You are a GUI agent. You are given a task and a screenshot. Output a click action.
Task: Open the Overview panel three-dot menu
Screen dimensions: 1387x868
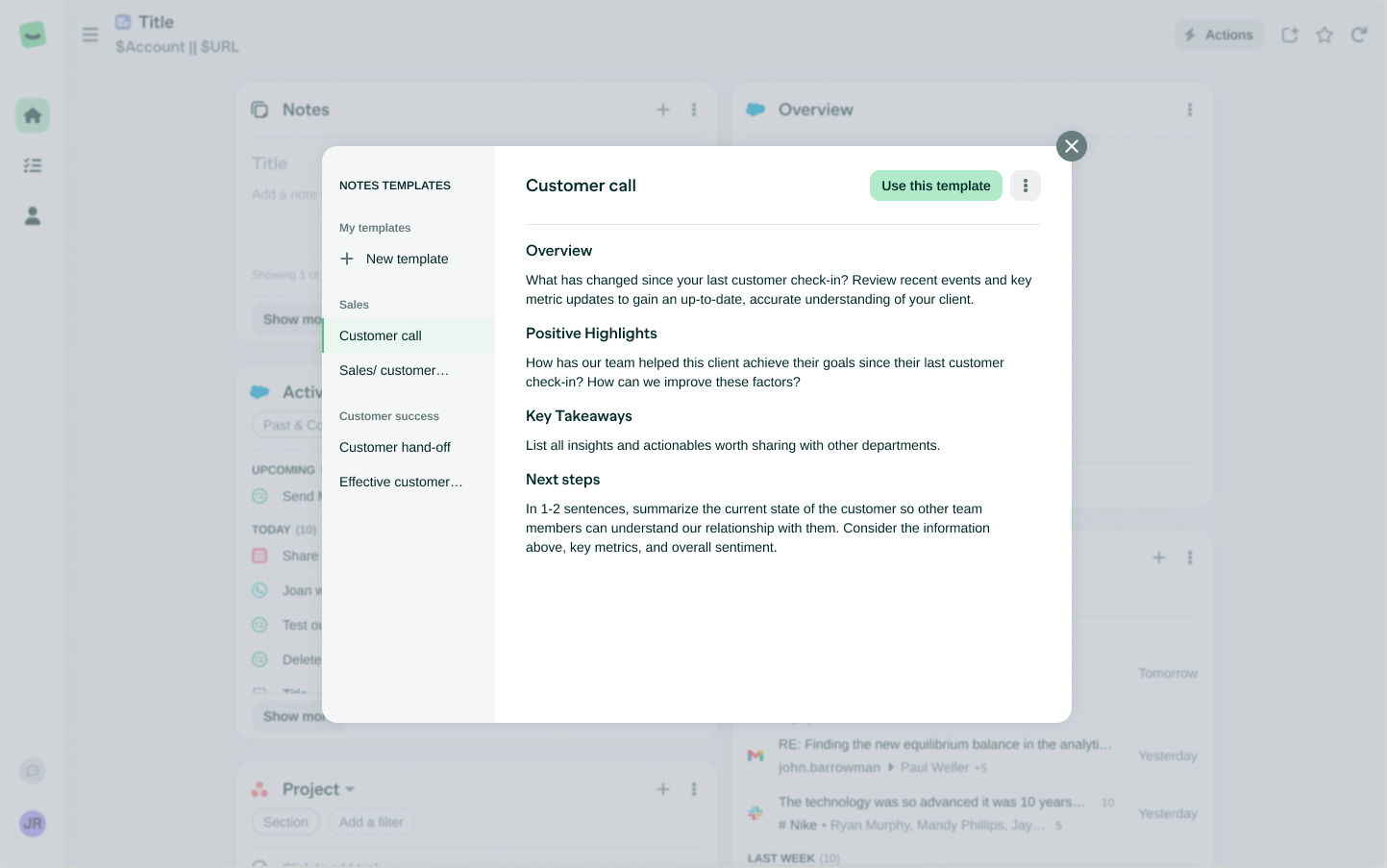(x=1190, y=110)
